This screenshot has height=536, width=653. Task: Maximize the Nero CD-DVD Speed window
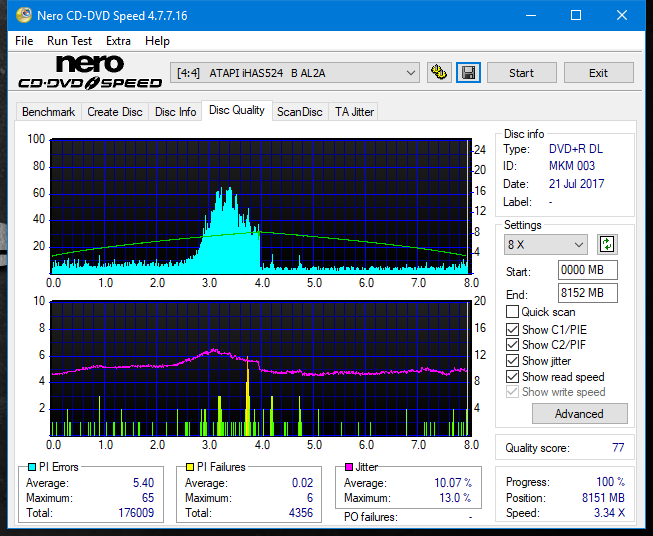coord(576,15)
